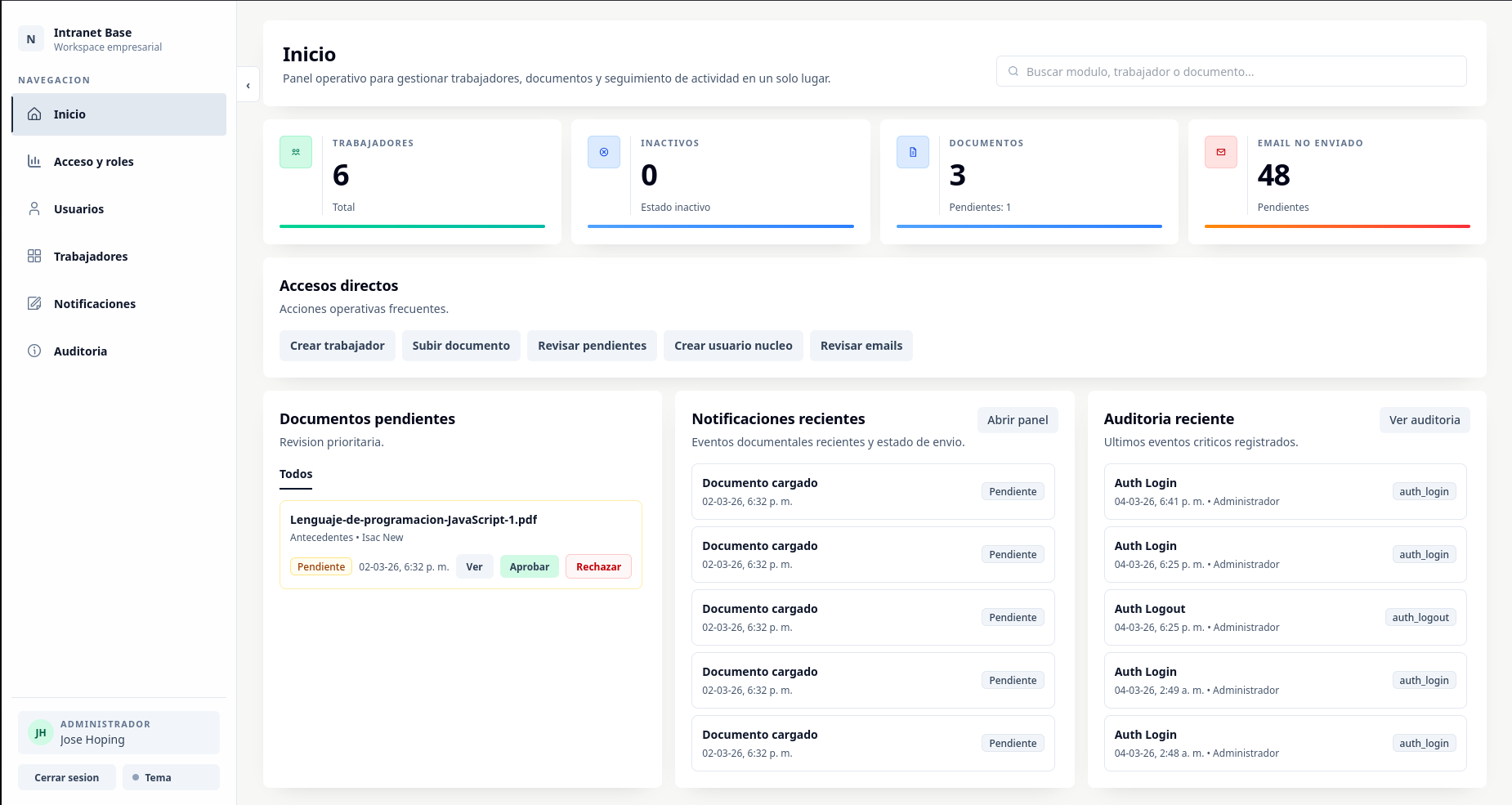Click the 6:41 p. m. Auth Login entry
This screenshot has width=1512, height=805.
coord(1286,491)
